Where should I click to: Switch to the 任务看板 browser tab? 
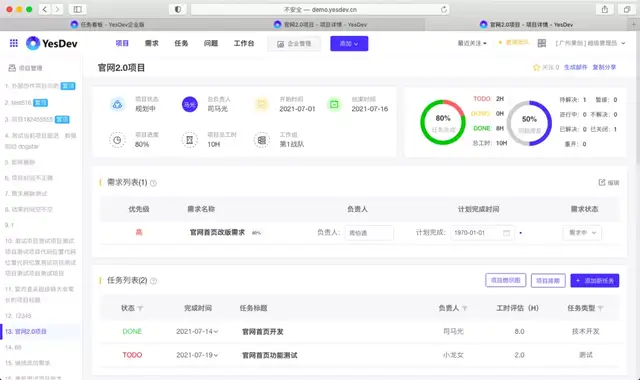pyautogui.click(x=107, y=24)
